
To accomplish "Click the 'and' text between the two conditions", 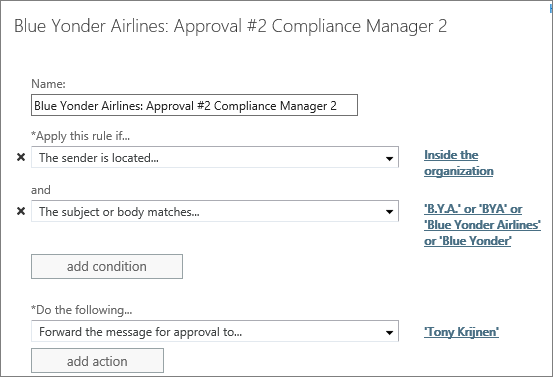I will coord(41,190).
